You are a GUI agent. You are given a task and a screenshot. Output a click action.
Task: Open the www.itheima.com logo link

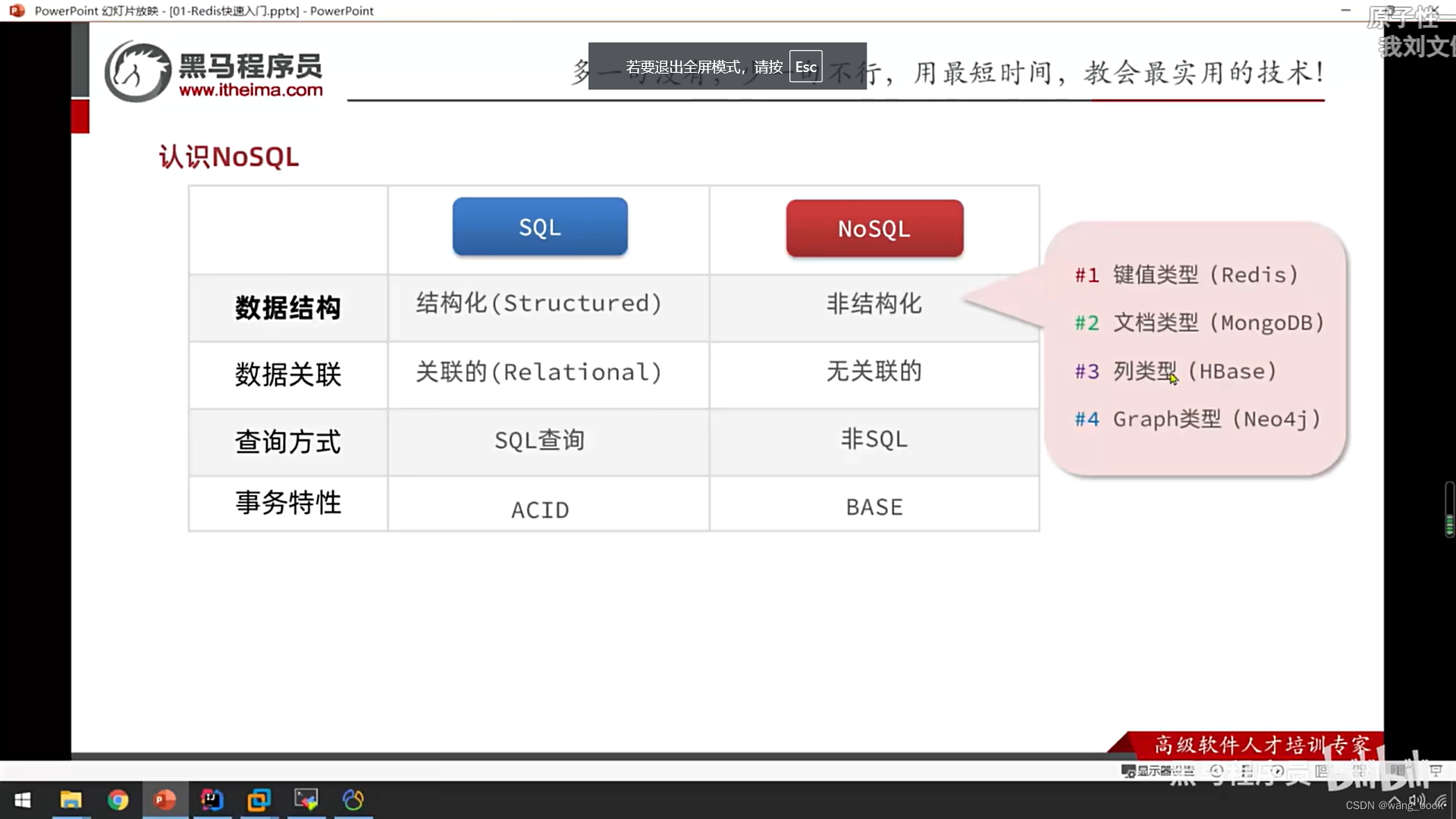250,90
